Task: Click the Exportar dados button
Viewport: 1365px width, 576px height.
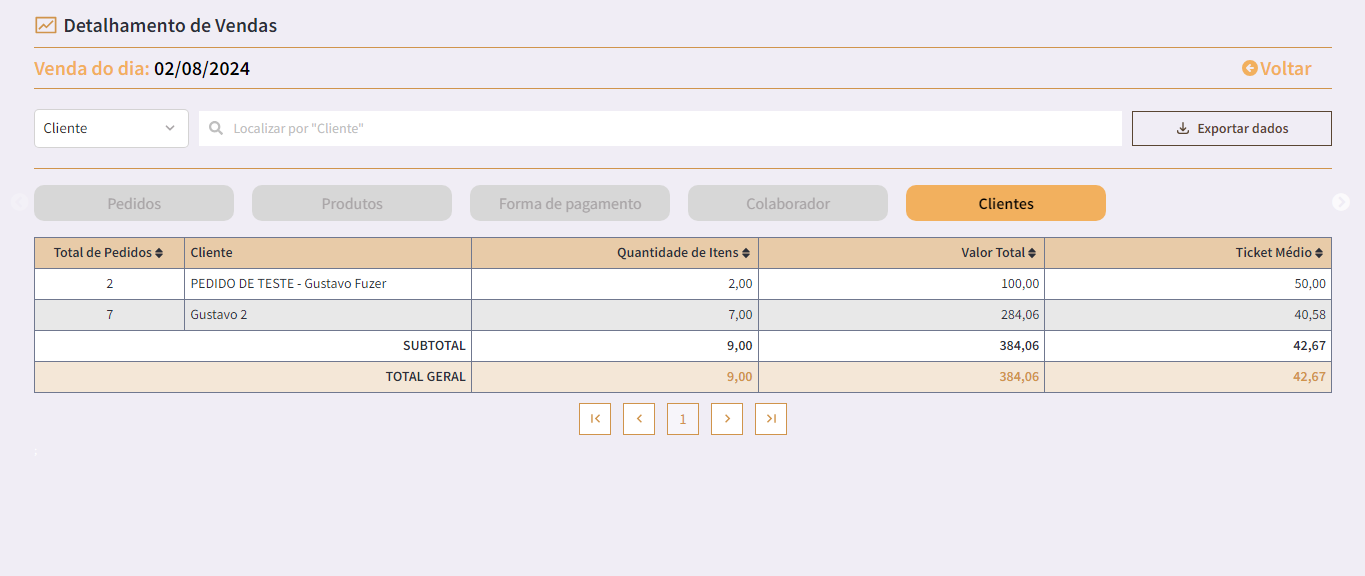Action: [x=1232, y=128]
